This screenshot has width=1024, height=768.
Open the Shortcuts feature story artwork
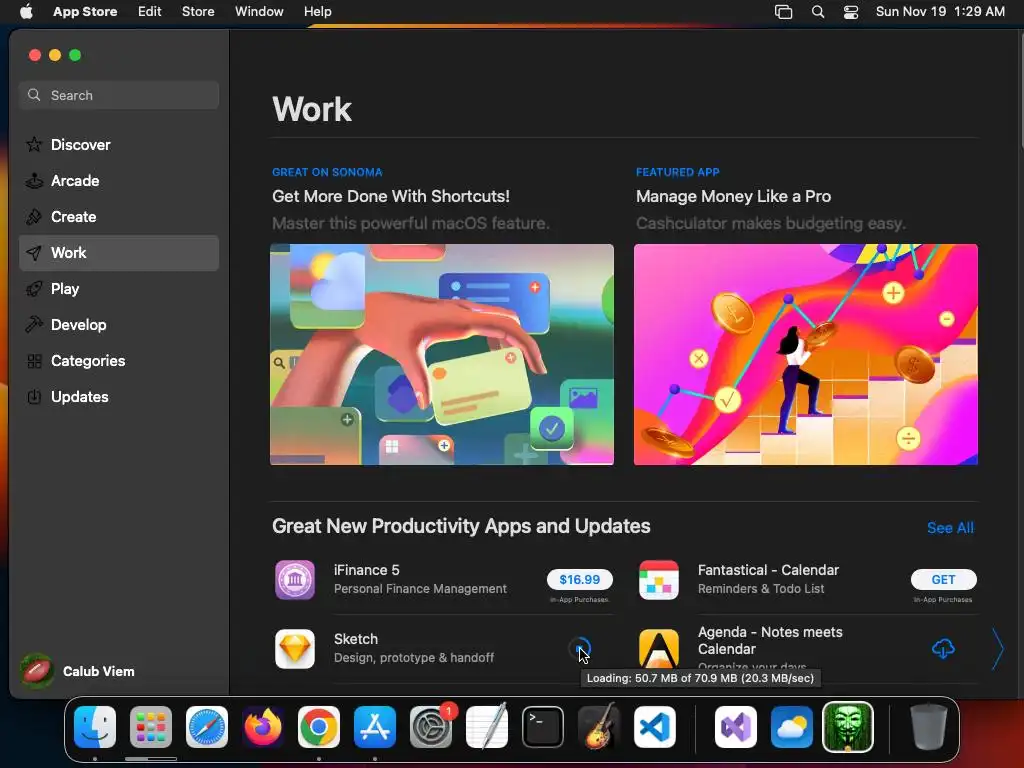441,355
